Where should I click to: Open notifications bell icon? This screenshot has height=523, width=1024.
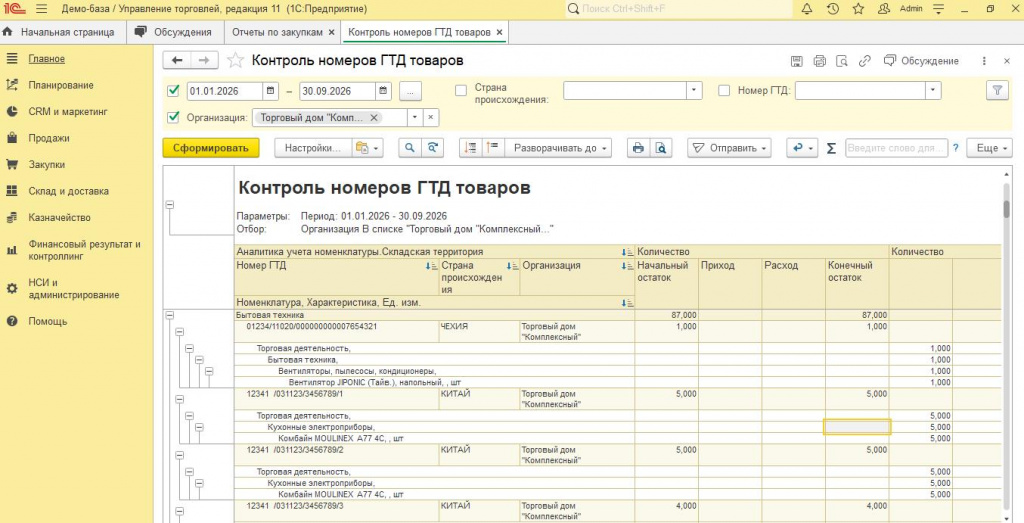click(807, 9)
